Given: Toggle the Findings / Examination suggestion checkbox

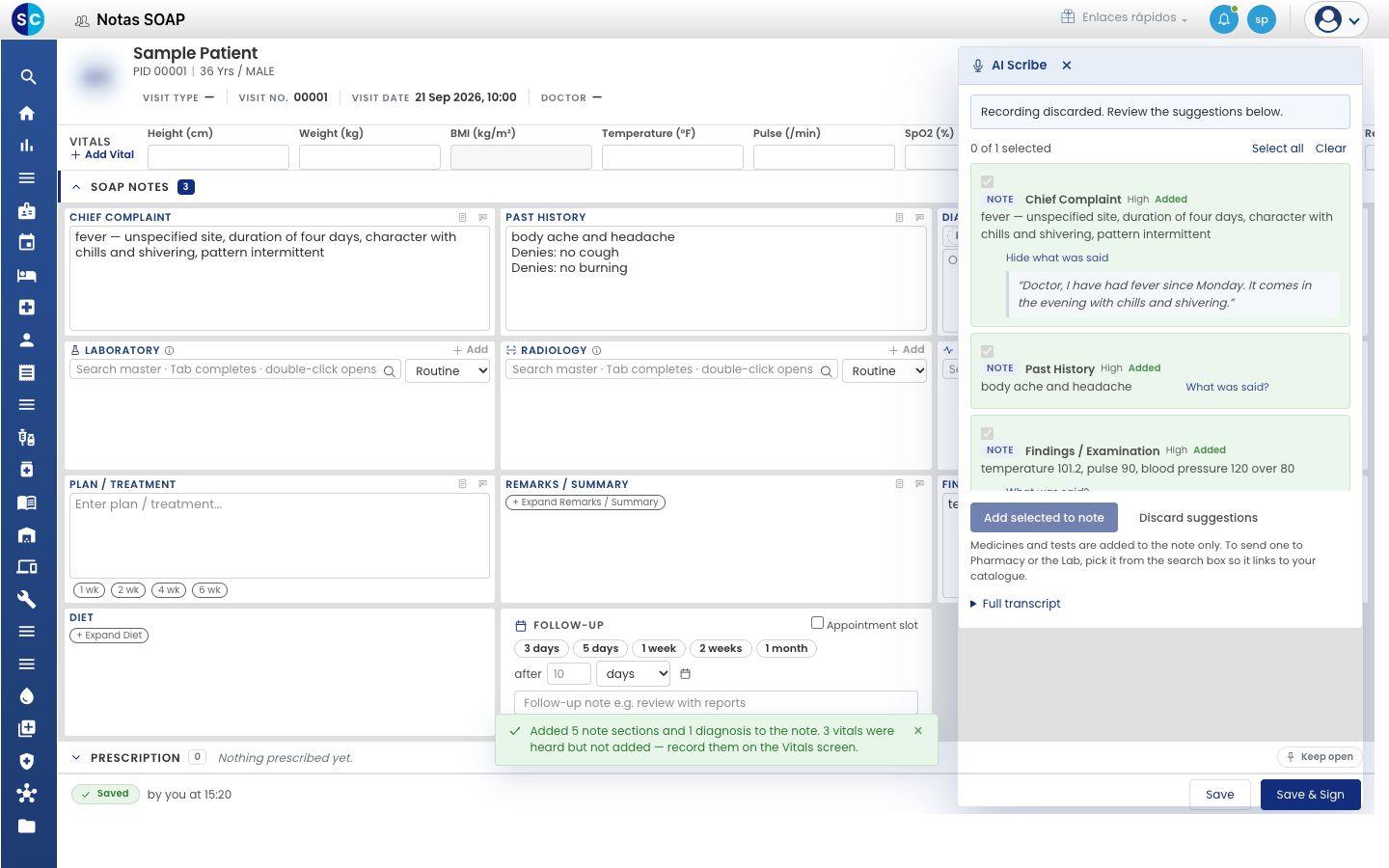Looking at the screenshot, I should (x=988, y=434).
